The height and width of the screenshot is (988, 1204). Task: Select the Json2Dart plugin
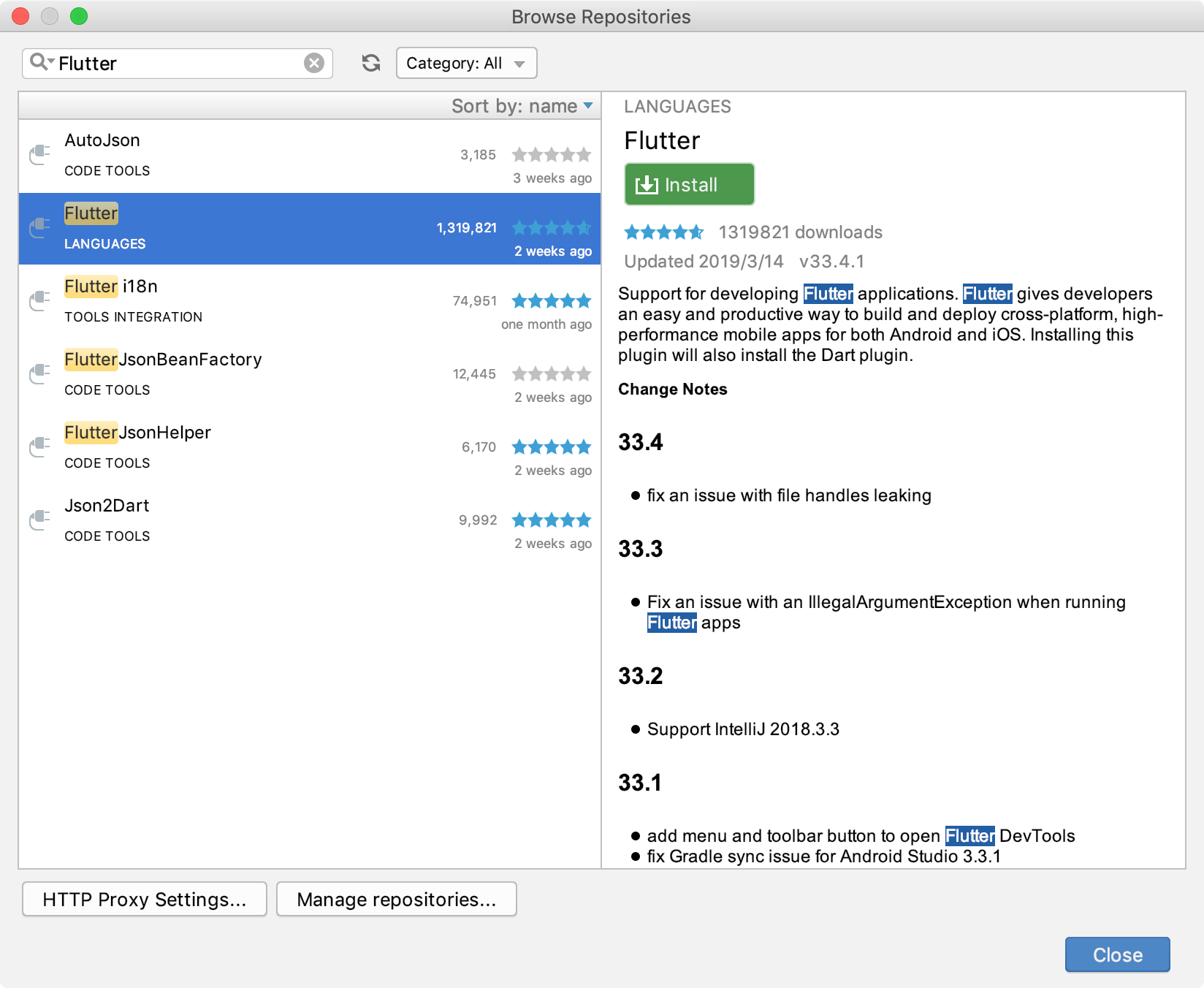coord(310,521)
